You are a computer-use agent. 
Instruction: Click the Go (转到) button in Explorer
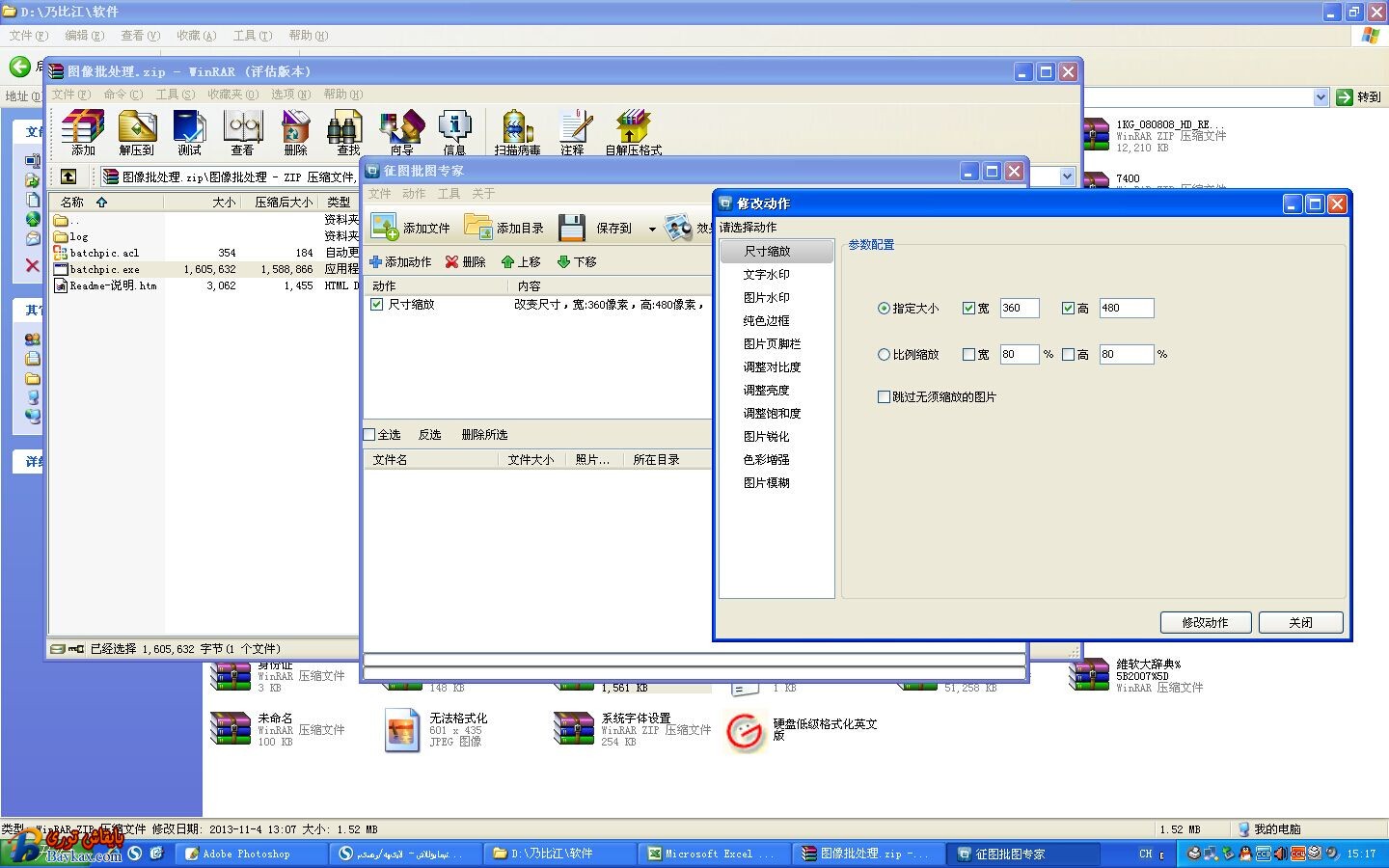tap(1359, 96)
